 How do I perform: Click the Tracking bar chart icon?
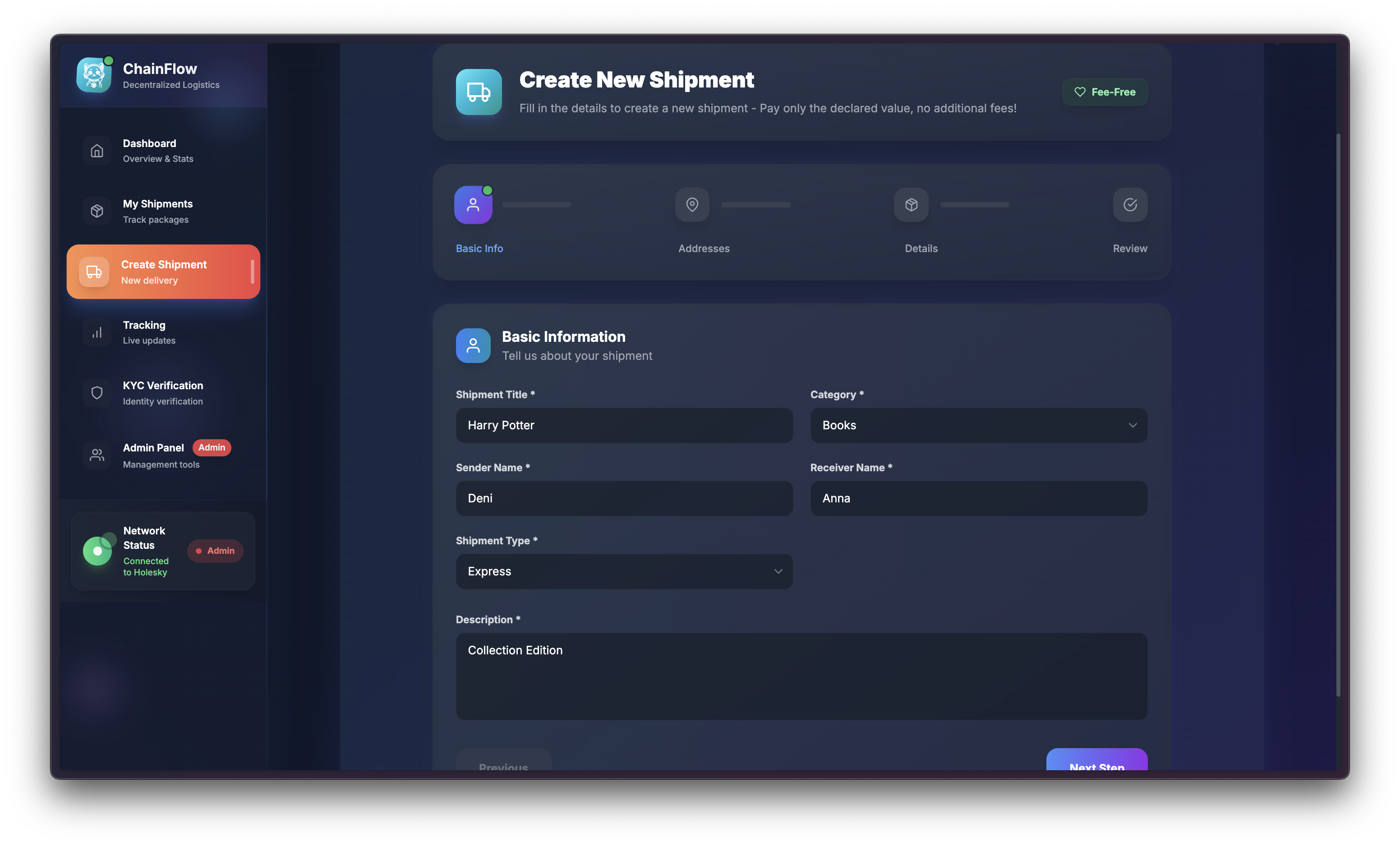point(97,332)
